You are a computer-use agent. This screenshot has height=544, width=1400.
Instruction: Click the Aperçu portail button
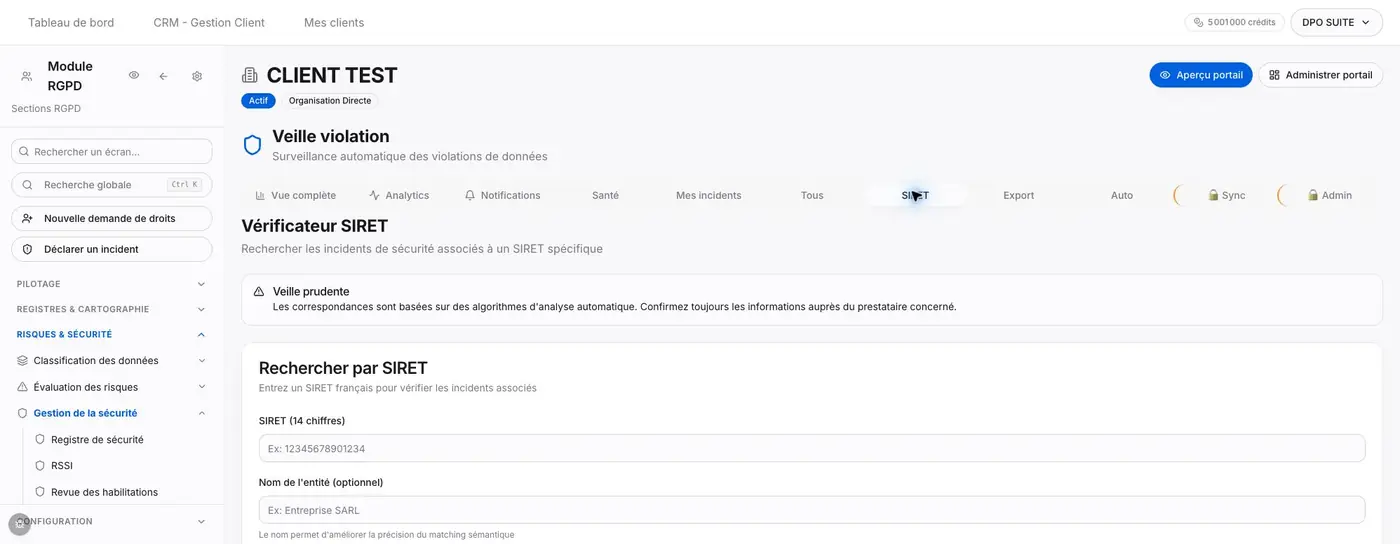[x=1201, y=75]
